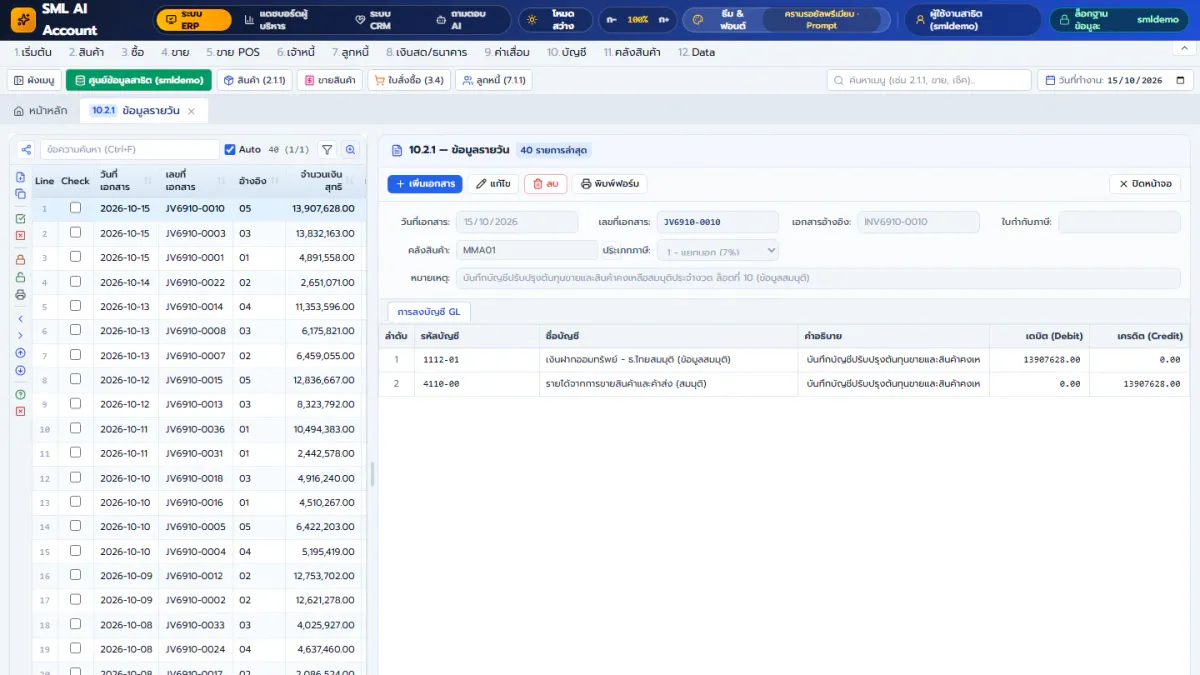The width and height of the screenshot is (1200, 675).
Task: Toggle the Auto checkbox
Action: [230, 150]
